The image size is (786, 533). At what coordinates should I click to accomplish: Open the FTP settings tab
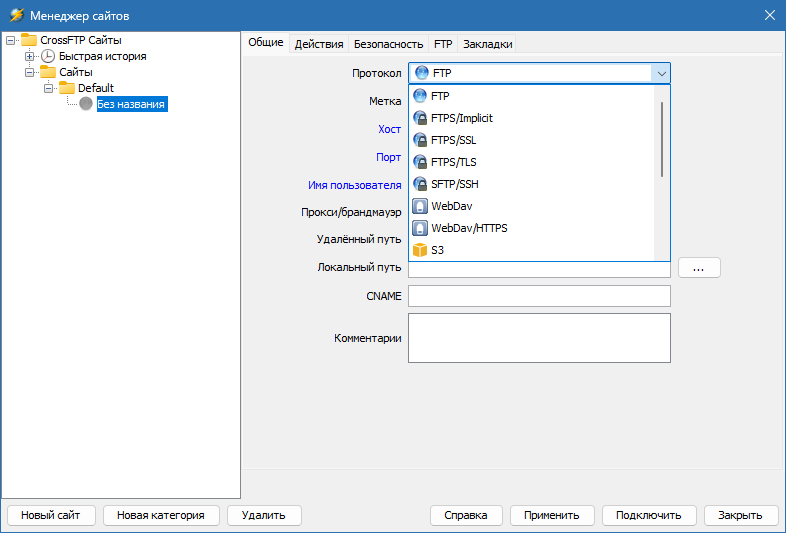tap(443, 44)
